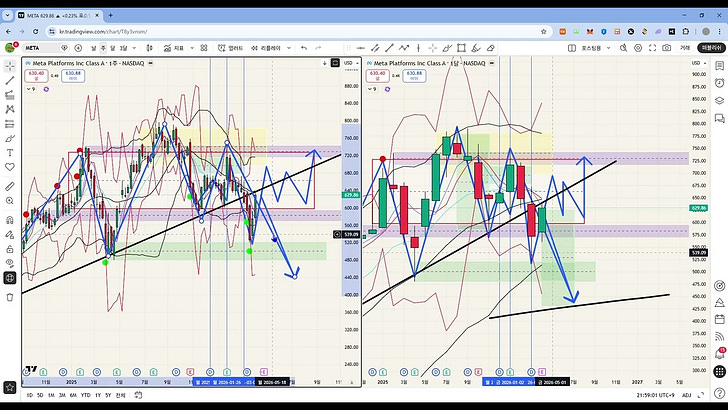Select the crosshair cursor tool in left sidebar
This screenshot has width=728, height=410.
[x=10, y=66]
